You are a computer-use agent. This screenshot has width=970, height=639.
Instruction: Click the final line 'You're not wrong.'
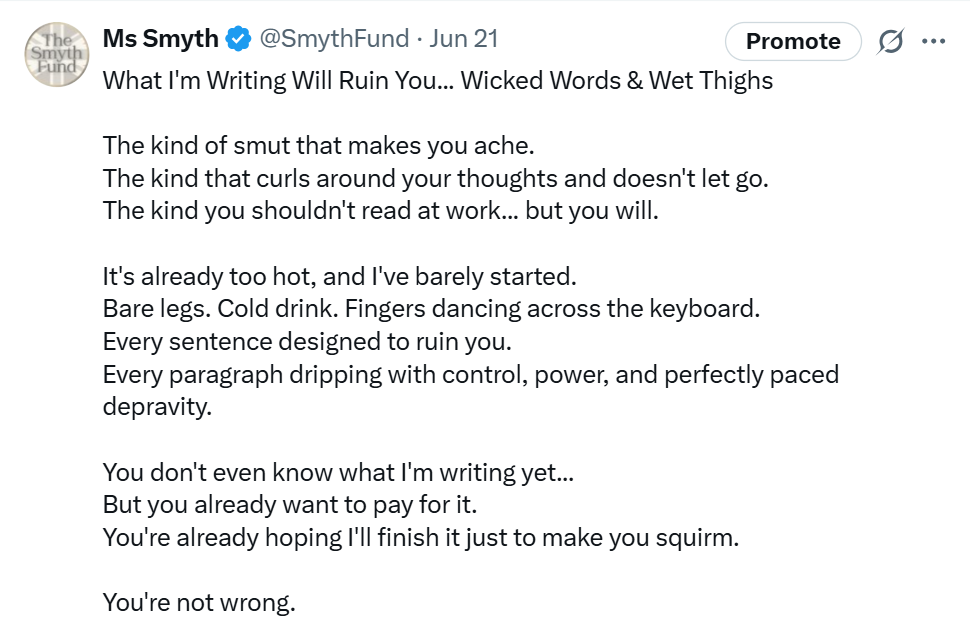(x=199, y=603)
